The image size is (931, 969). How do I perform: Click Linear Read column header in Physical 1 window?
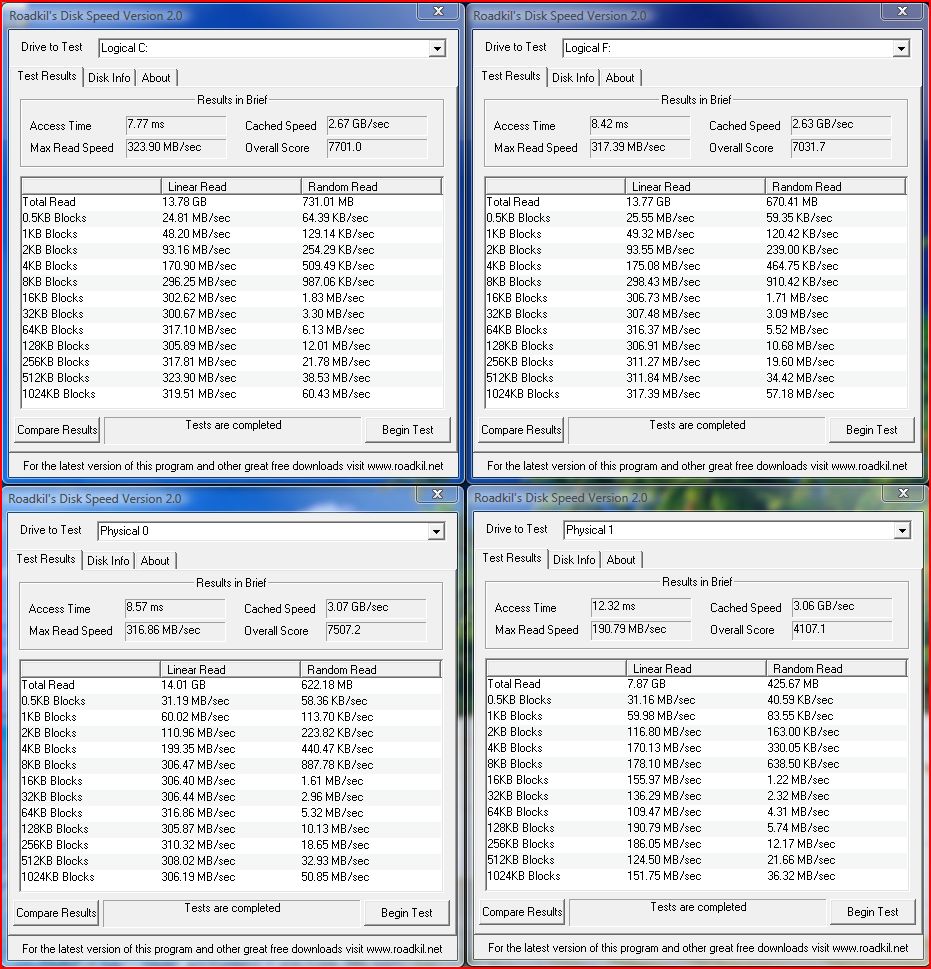[696, 669]
